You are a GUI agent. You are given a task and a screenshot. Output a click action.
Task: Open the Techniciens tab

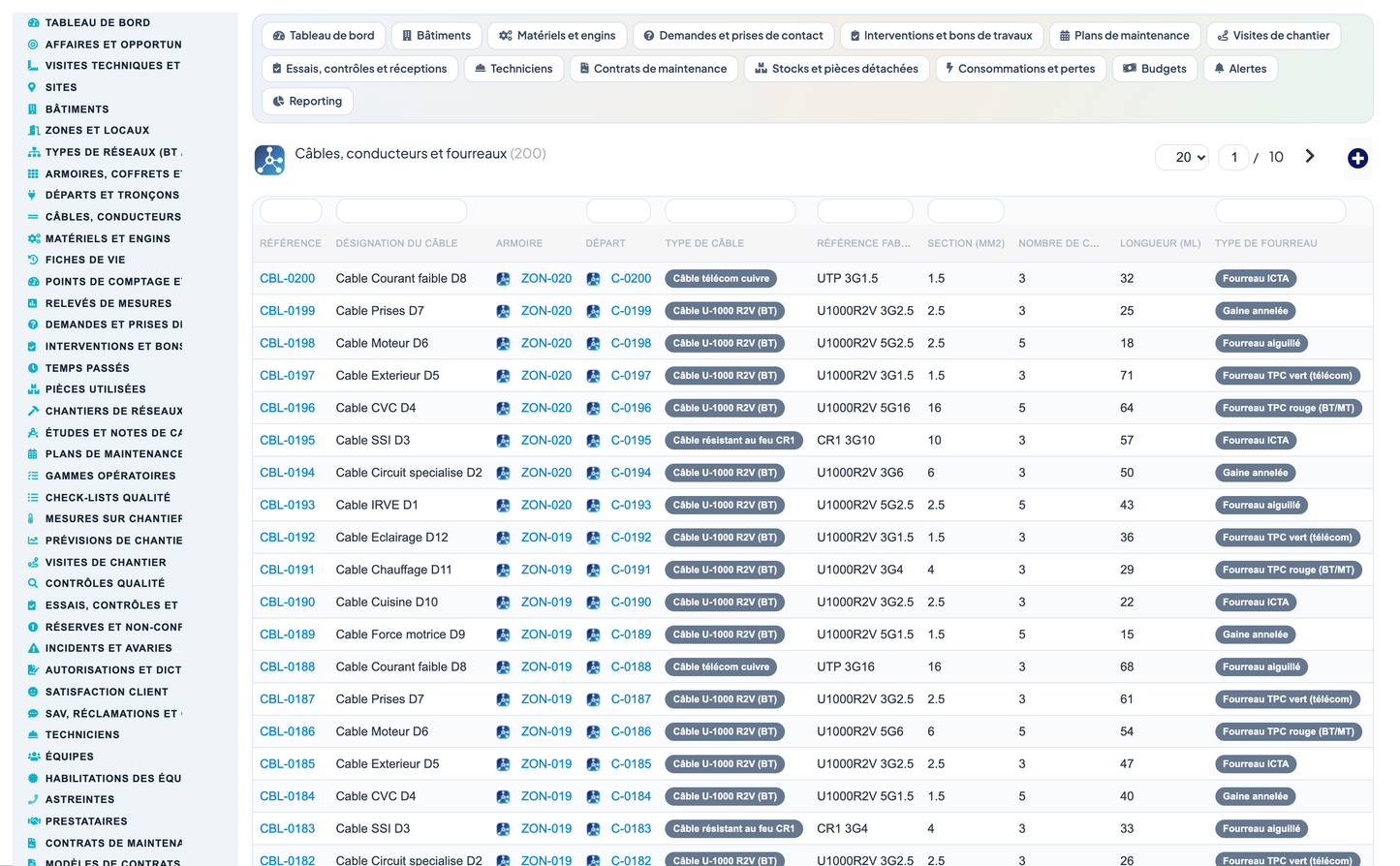tap(513, 69)
